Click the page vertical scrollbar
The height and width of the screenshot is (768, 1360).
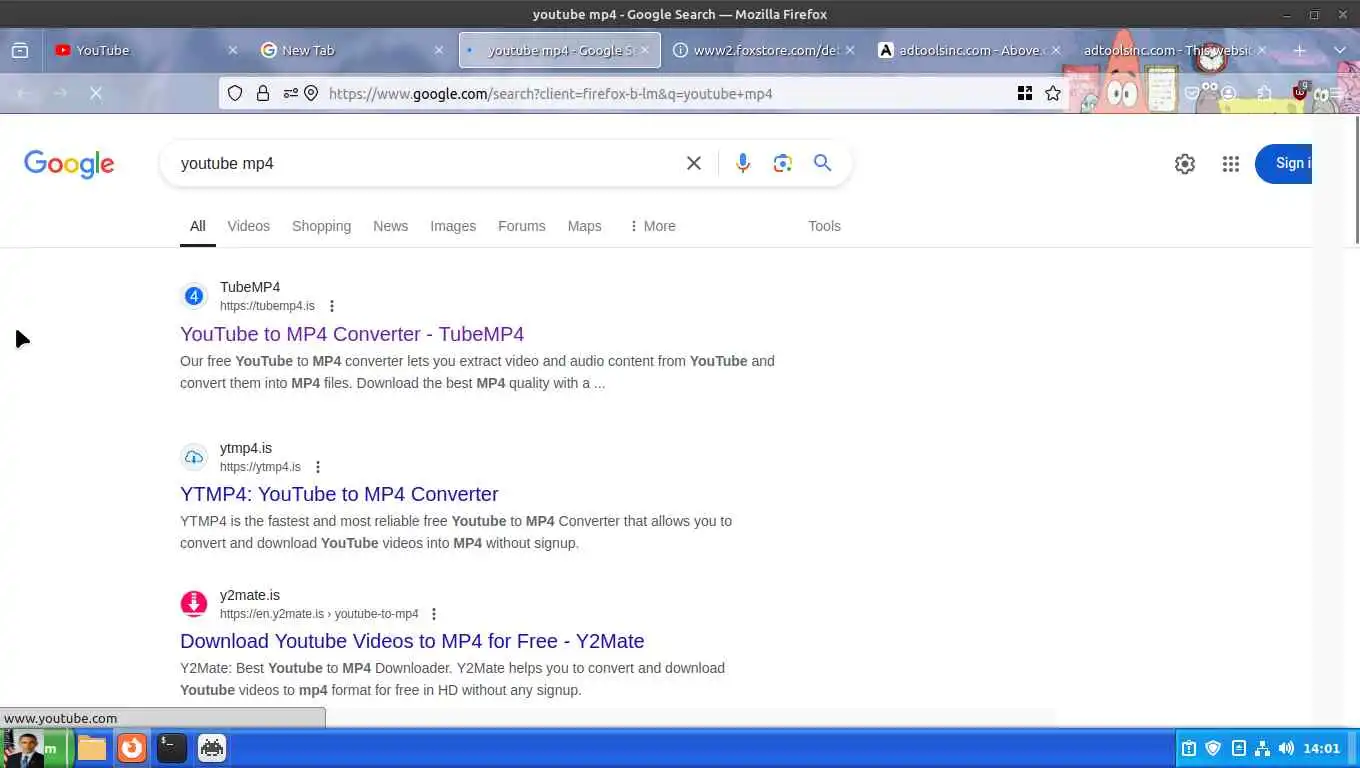coord(1355,178)
